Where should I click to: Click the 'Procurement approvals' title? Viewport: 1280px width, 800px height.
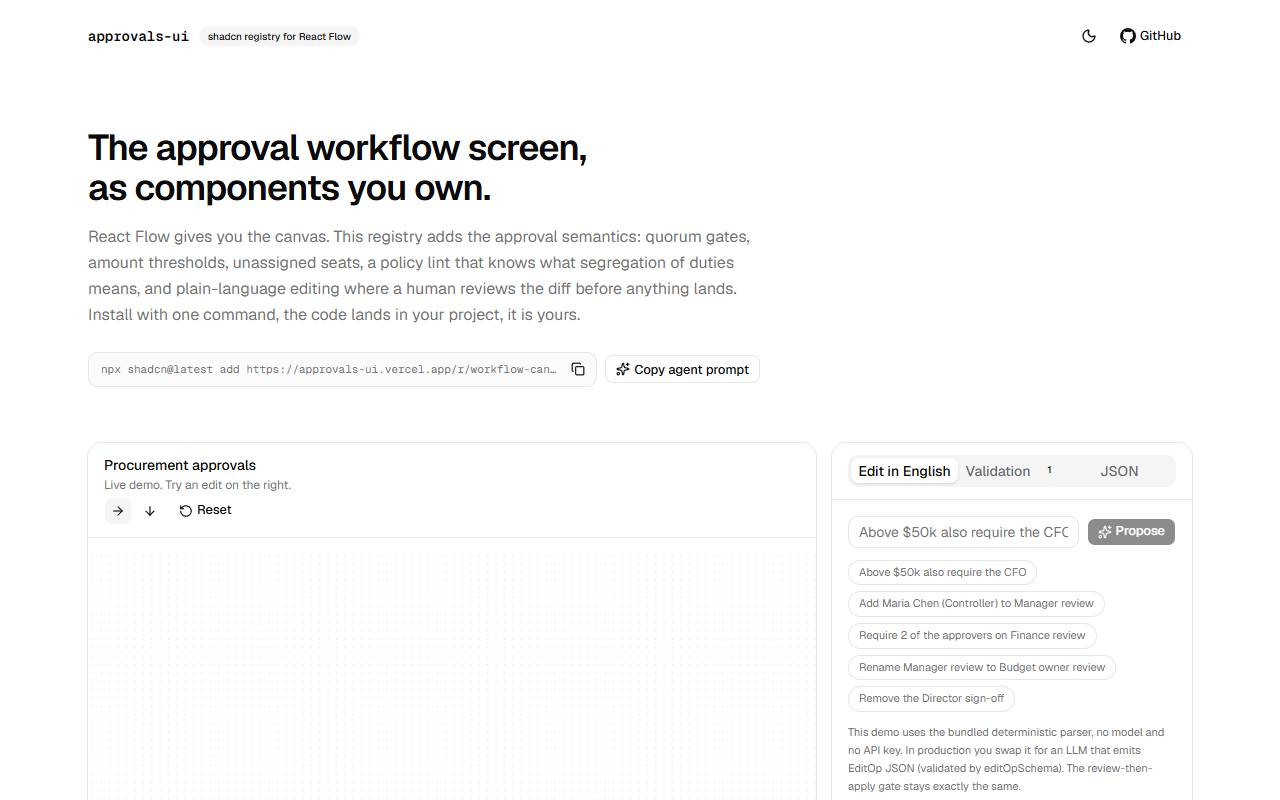[180, 465]
